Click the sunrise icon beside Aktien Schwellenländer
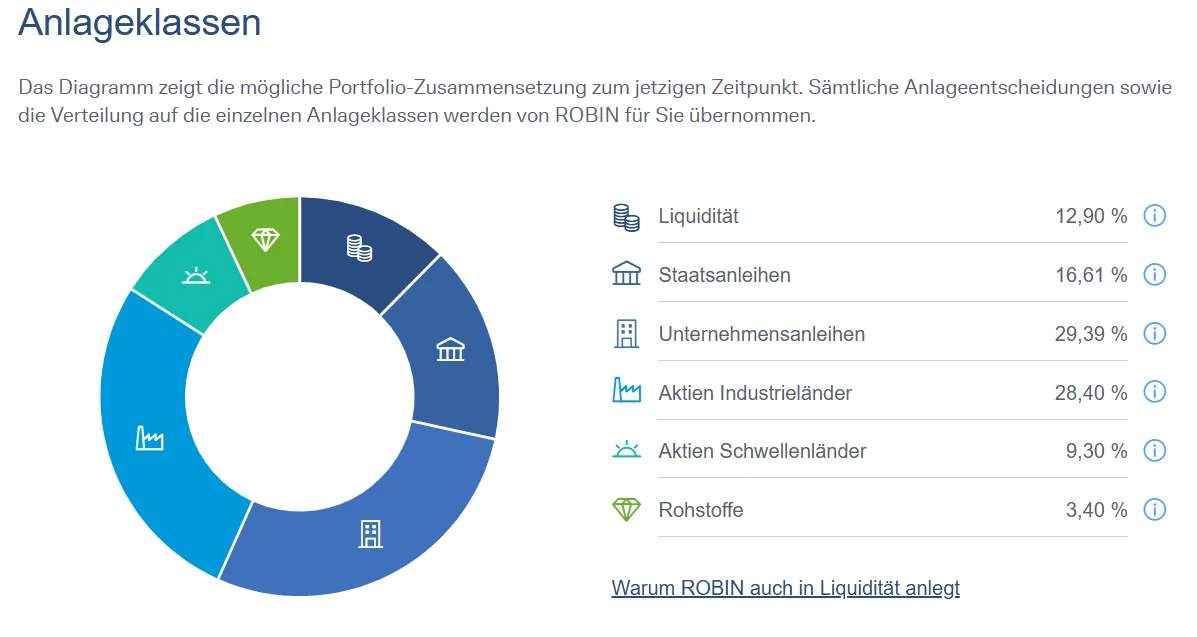The height and width of the screenshot is (637, 1197). 626,450
